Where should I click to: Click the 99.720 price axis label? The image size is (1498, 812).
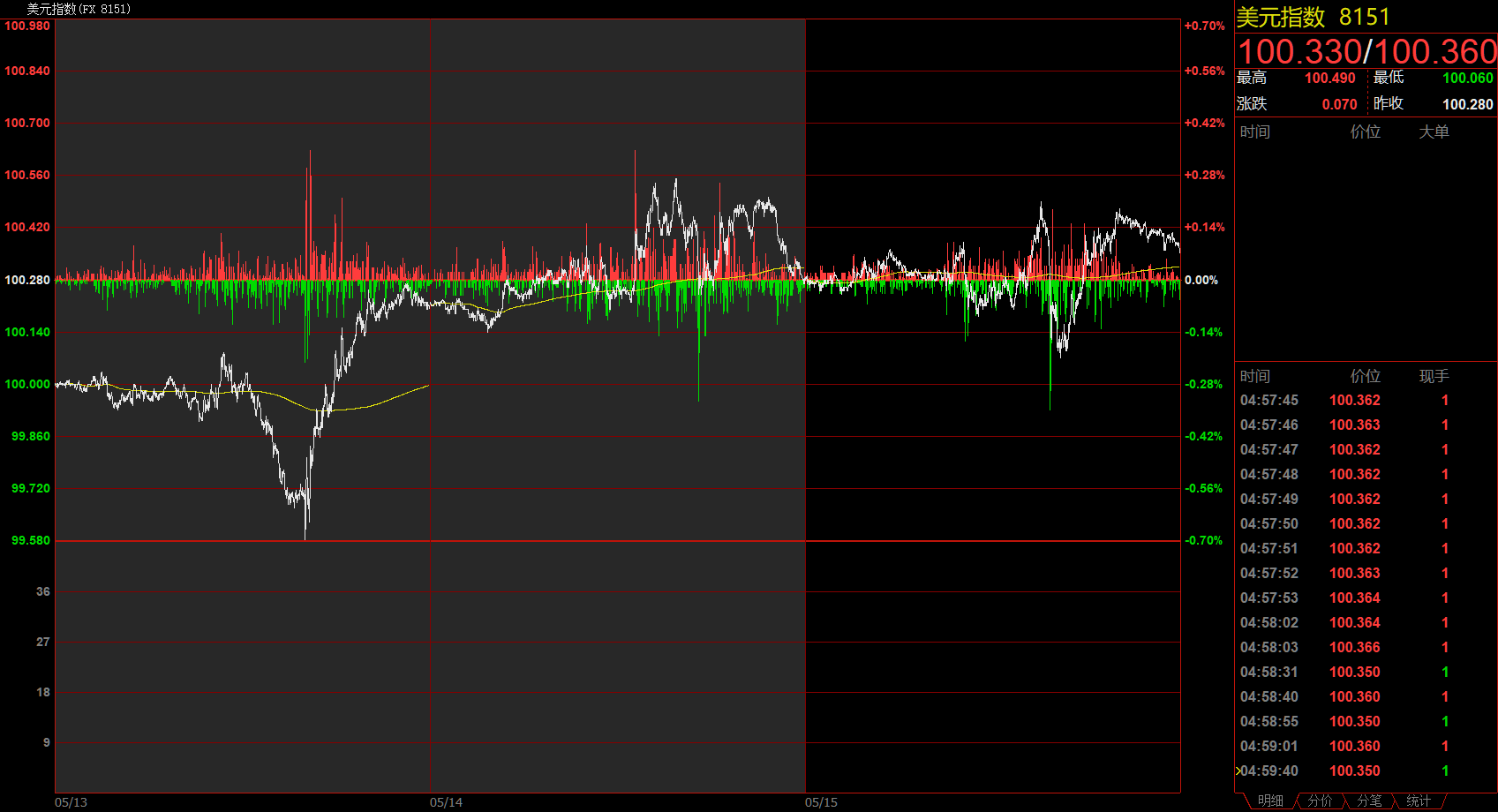pos(31,488)
